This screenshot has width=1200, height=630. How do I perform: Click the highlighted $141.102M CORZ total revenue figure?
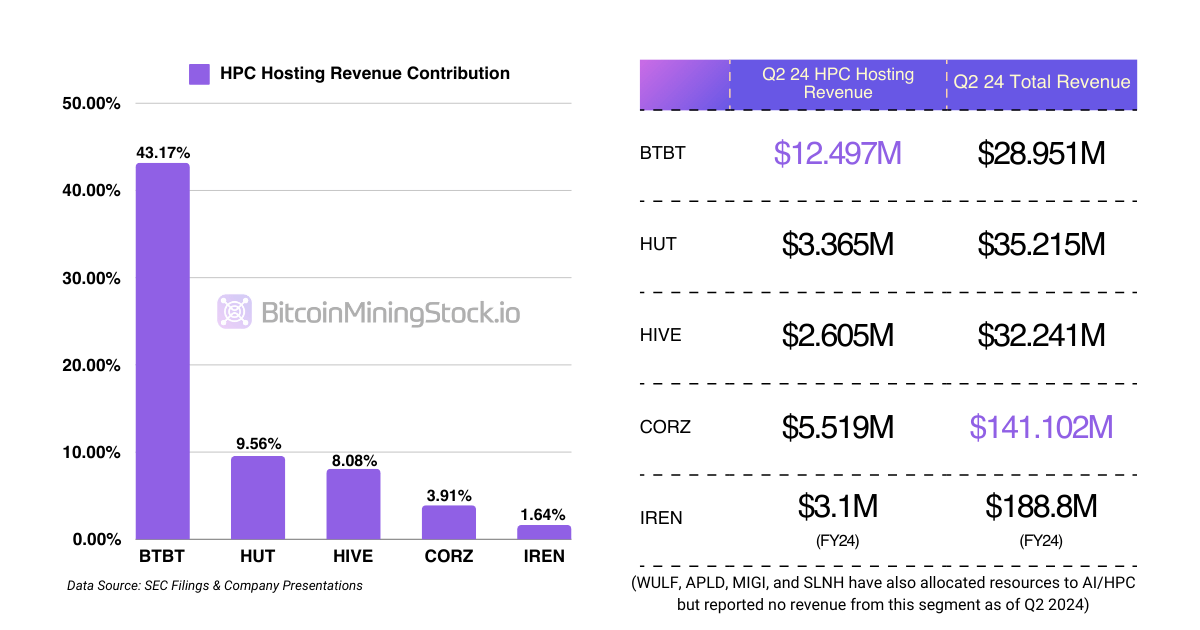click(x=1041, y=427)
